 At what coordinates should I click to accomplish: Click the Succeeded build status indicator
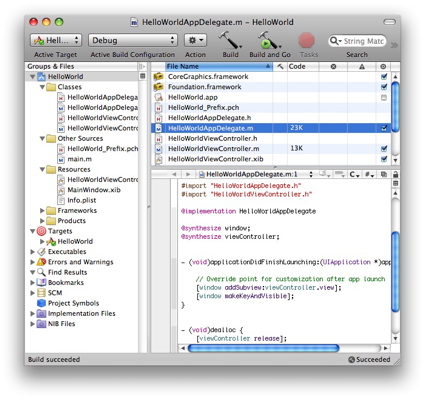[x=369, y=359]
